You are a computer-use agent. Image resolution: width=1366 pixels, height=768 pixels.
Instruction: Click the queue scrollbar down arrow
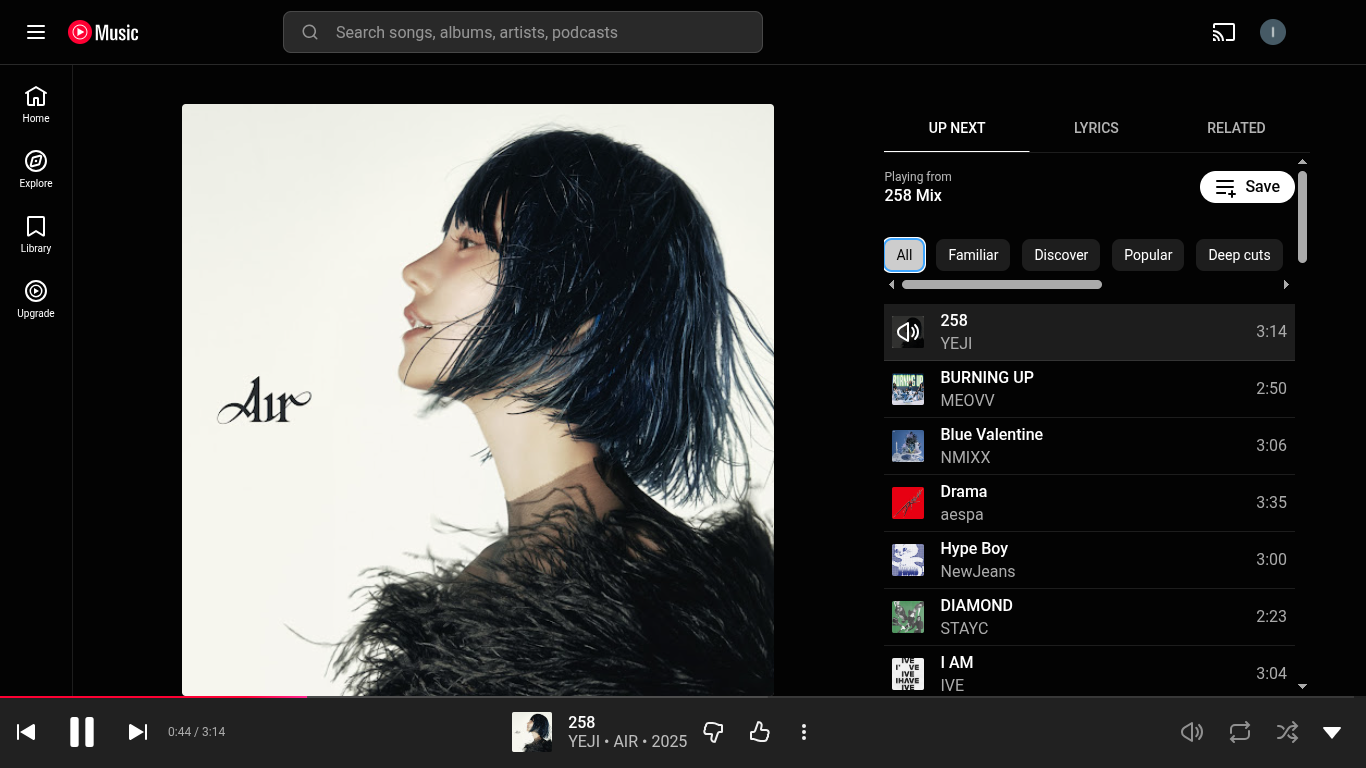tap(1302, 686)
